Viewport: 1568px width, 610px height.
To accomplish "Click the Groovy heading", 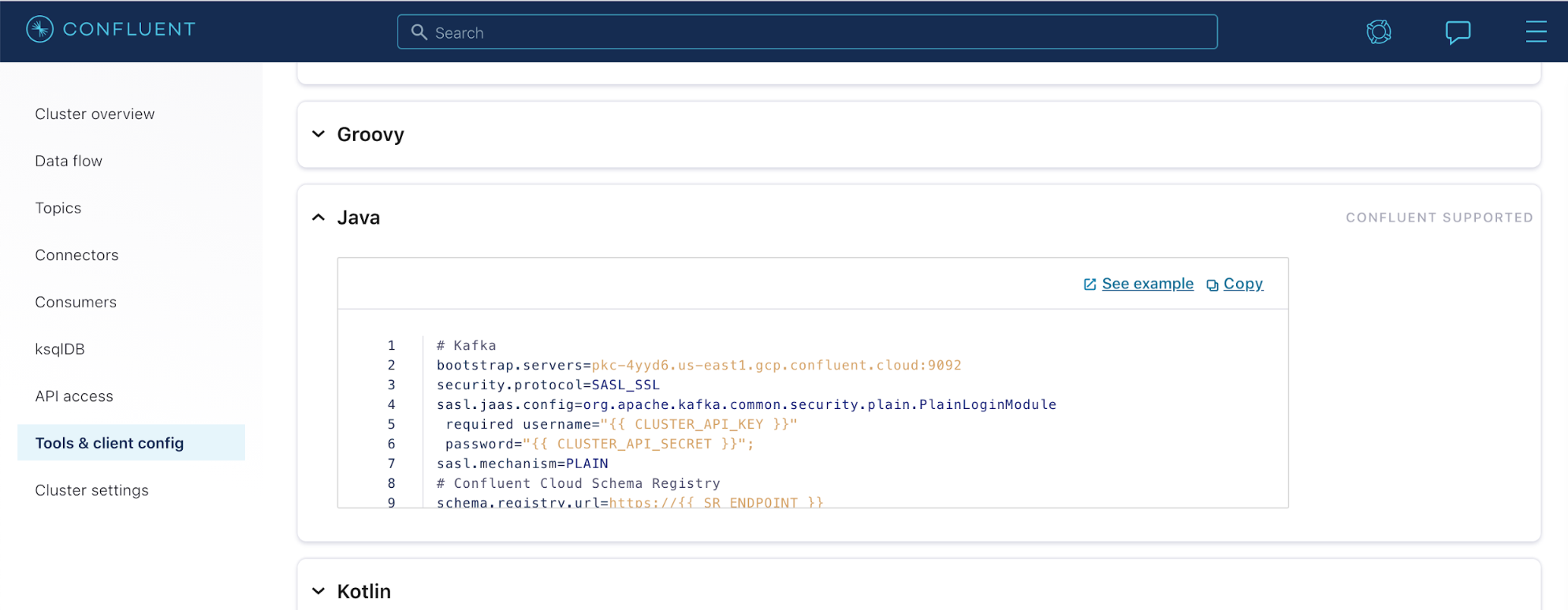I will click(x=371, y=135).
